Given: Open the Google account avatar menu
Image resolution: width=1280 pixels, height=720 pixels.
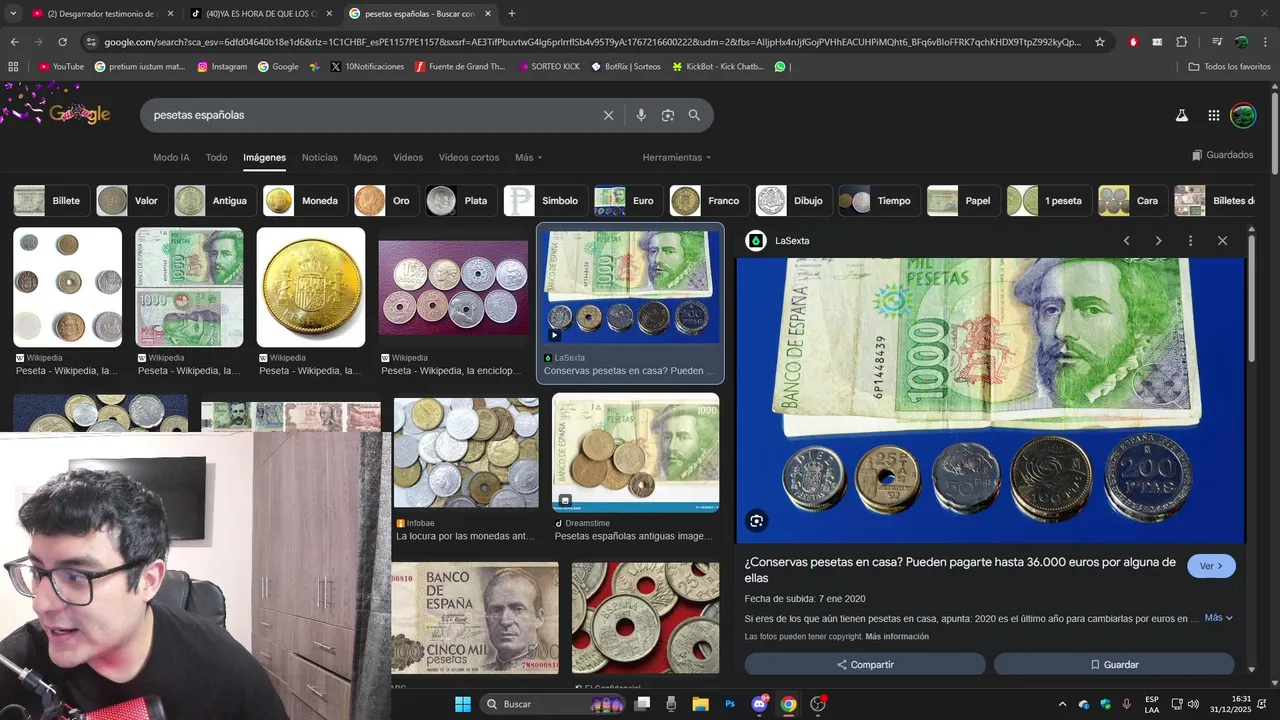Looking at the screenshot, I should [1243, 115].
